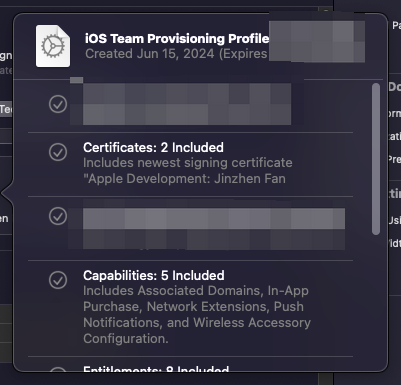Click the popover's pointer arrow on its left edge
This screenshot has width=401, height=385.
pyautogui.click(x=7, y=193)
